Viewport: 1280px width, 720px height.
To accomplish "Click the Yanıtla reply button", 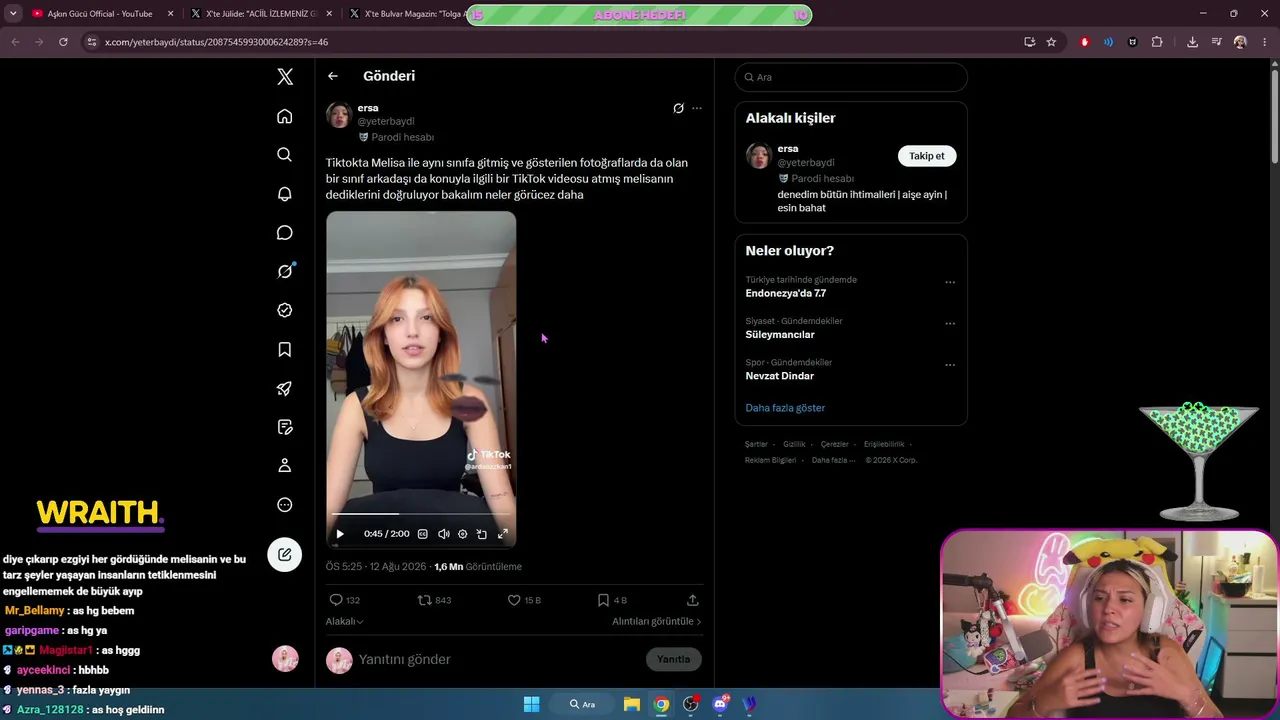I will pos(674,659).
